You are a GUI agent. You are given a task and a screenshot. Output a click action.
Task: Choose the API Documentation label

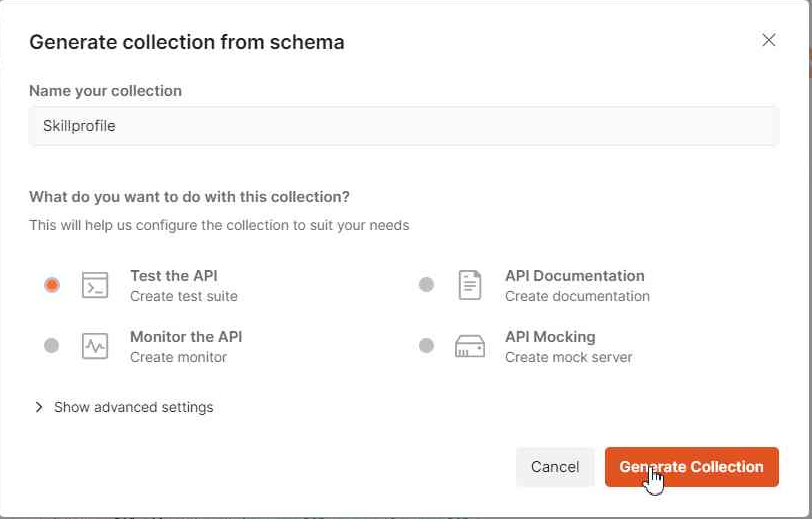coord(574,276)
